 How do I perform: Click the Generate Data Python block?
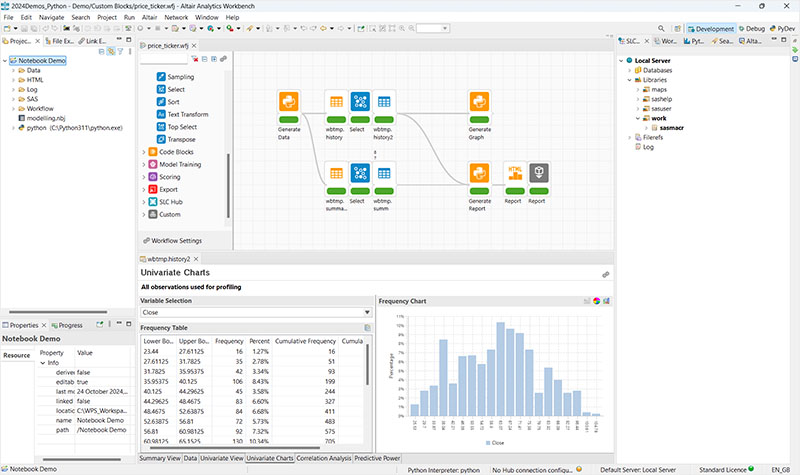tap(289, 103)
